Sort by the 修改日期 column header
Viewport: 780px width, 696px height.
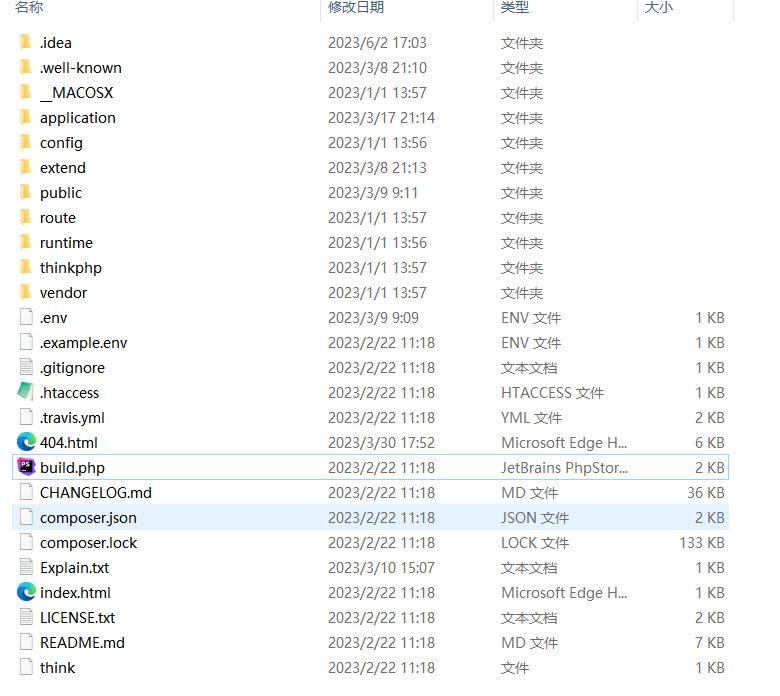(x=356, y=7)
